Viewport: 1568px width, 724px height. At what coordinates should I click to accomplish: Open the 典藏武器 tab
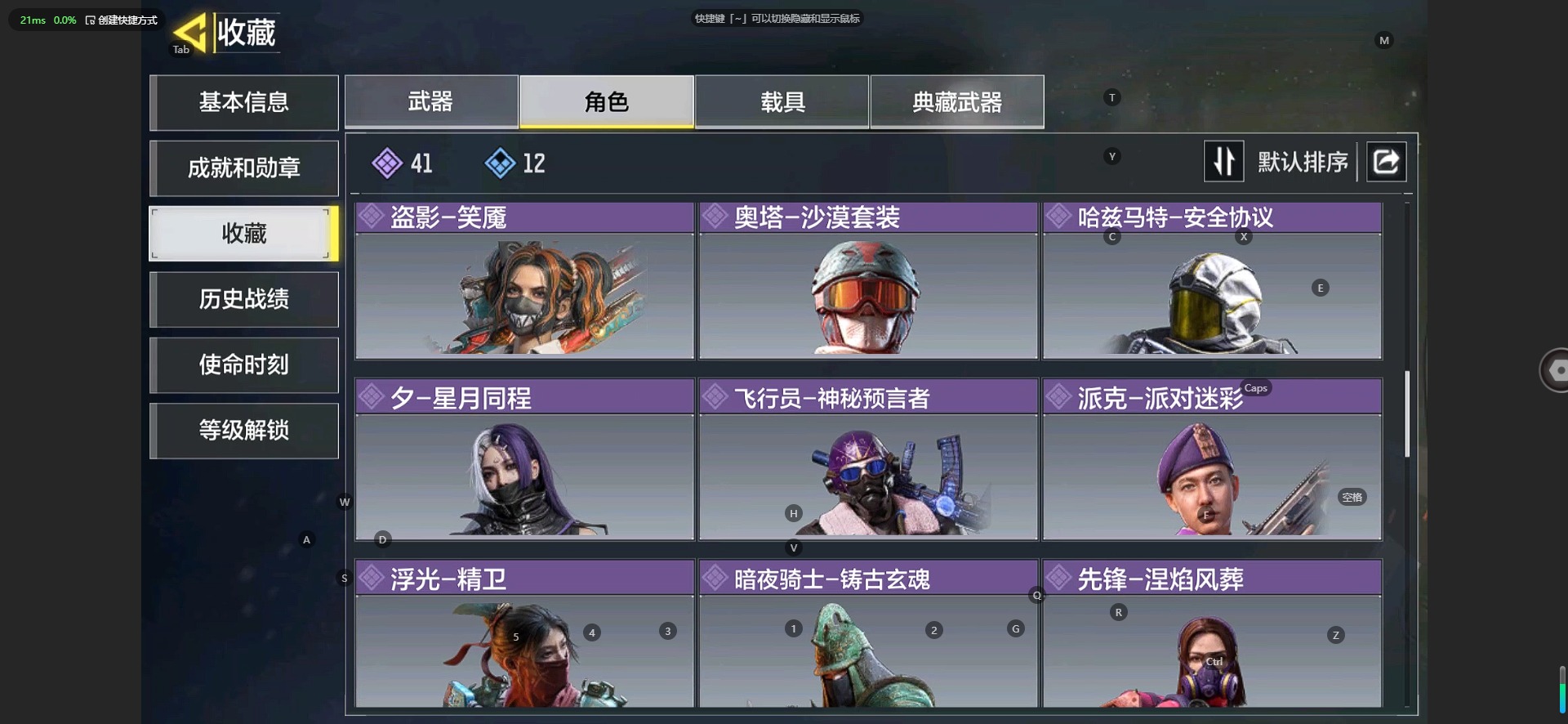(x=957, y=102)
